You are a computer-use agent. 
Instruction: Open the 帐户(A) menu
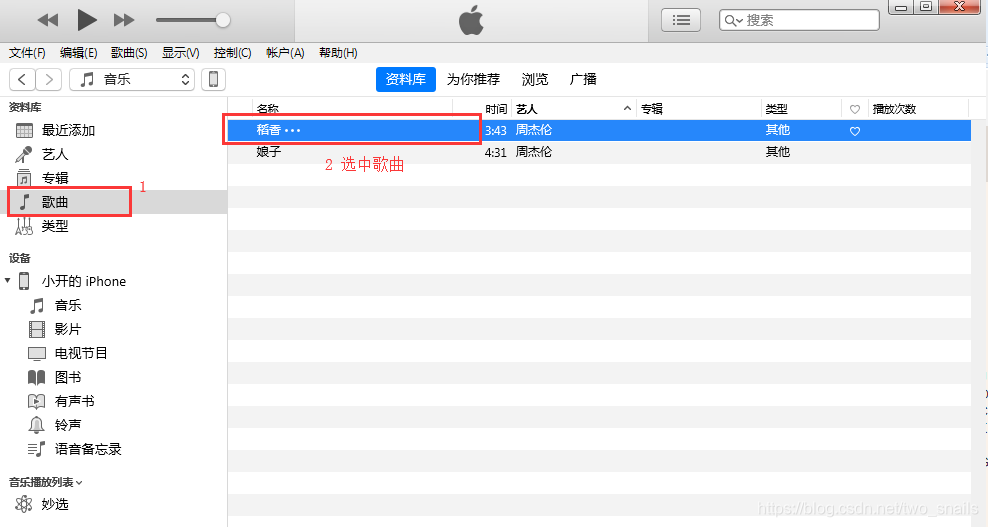click(285, 53)
